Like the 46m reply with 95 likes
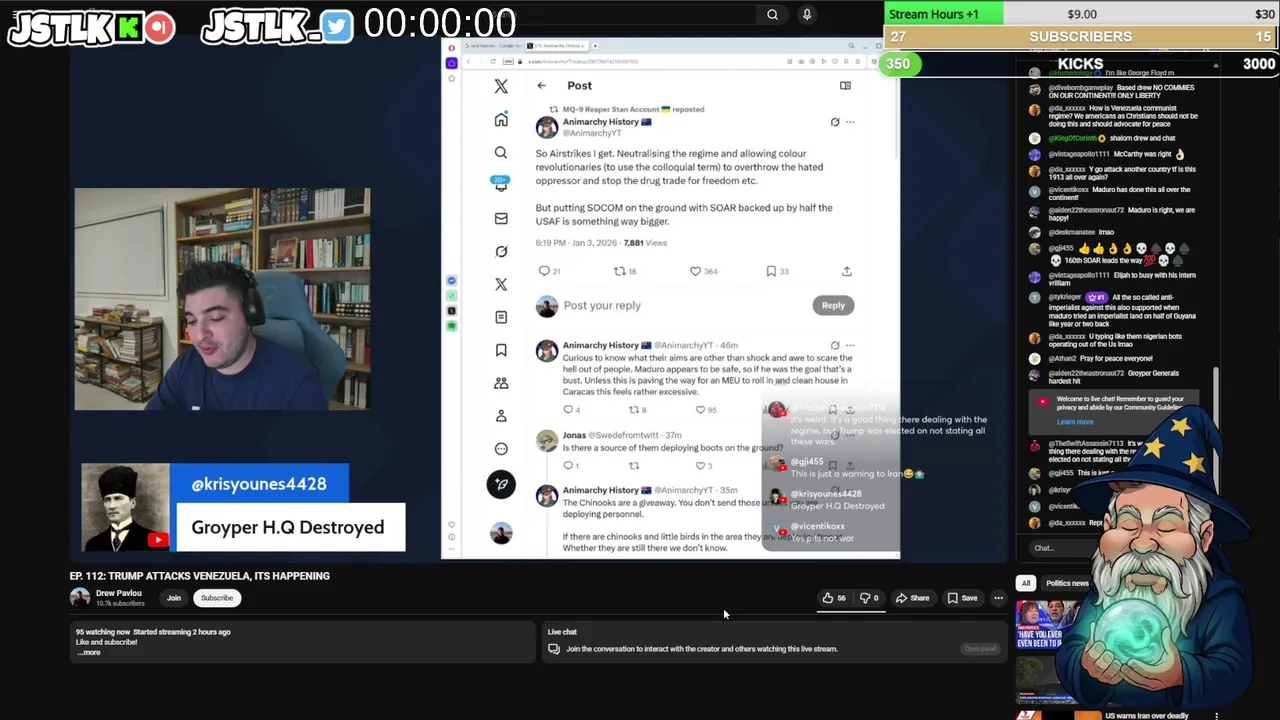This screenshot has width=1280, height=720. tap(699, 410)
